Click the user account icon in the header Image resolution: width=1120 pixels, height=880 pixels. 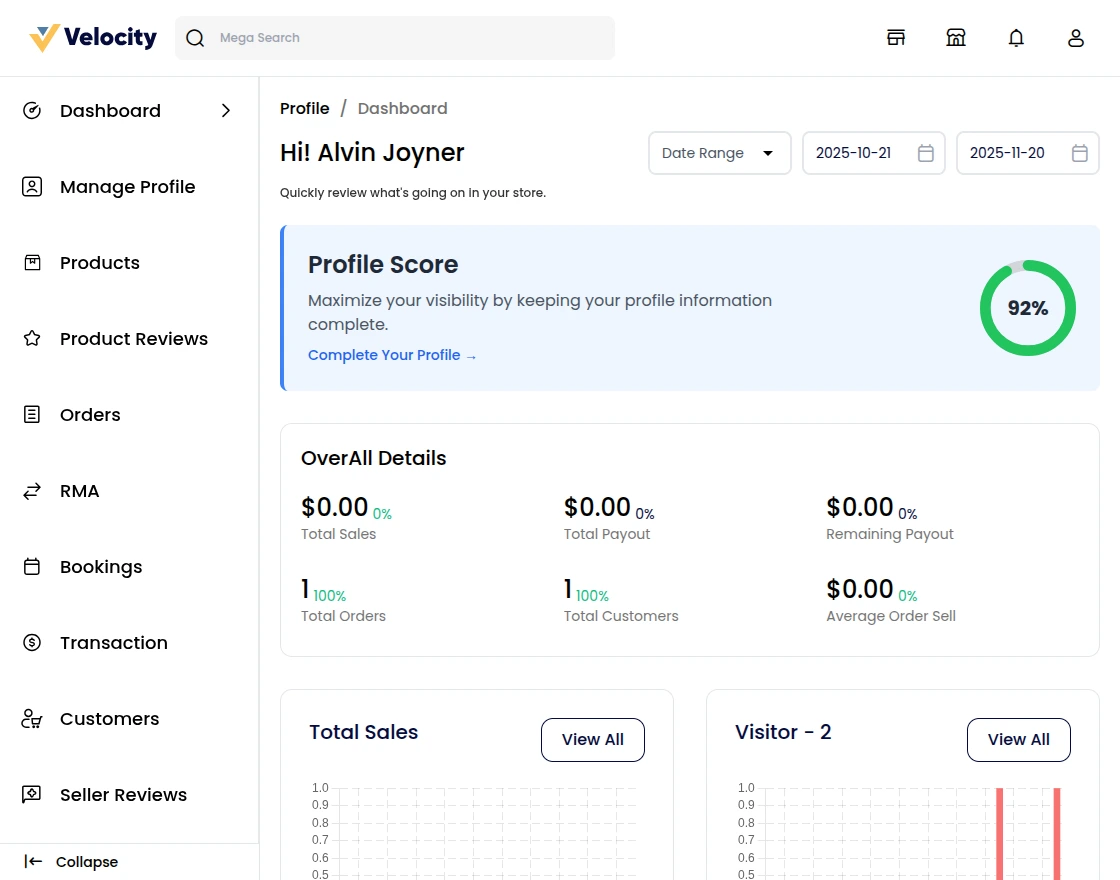(x=1076, y=37)
